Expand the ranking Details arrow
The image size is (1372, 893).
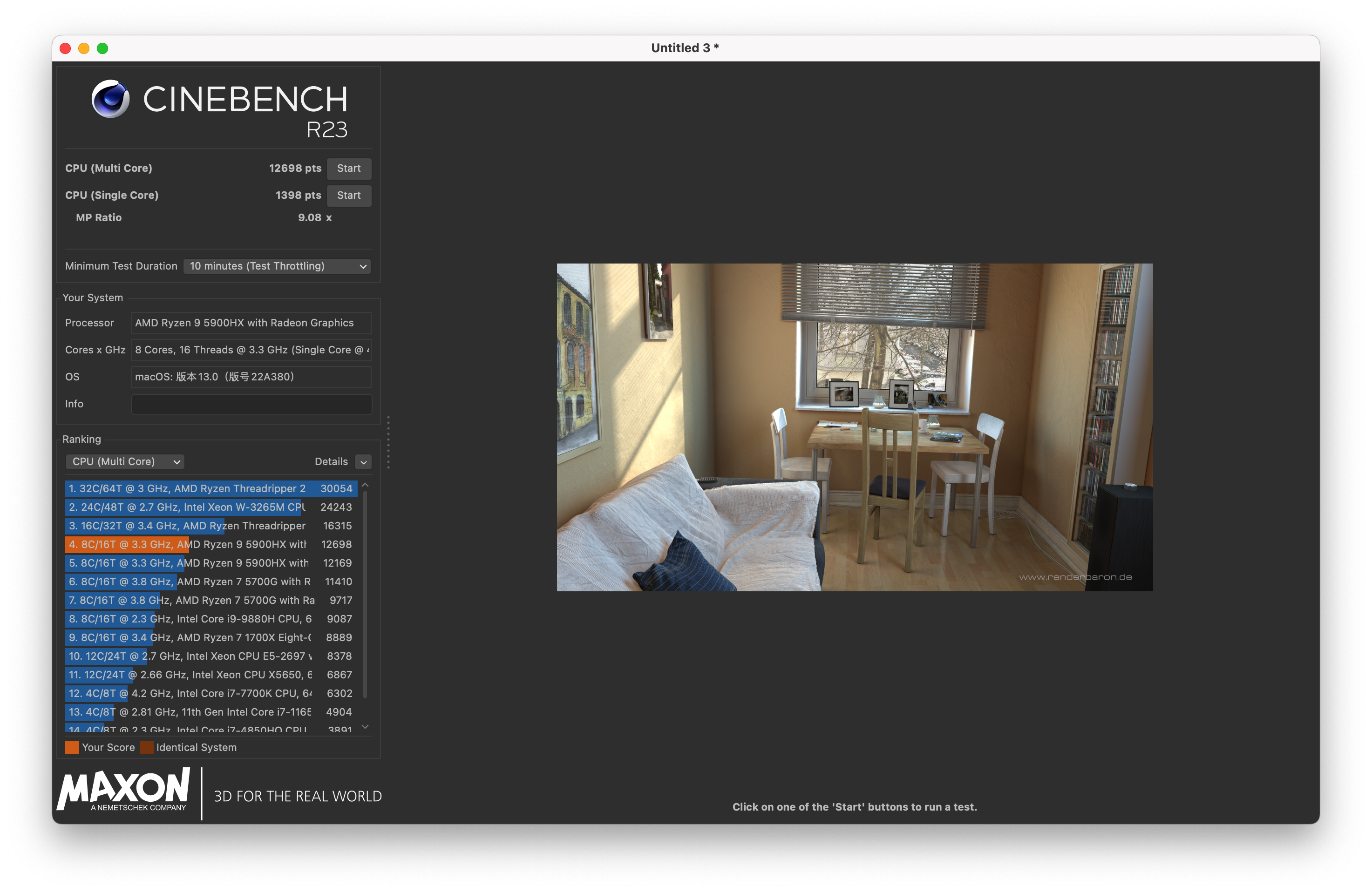click(x=363, y=461)
